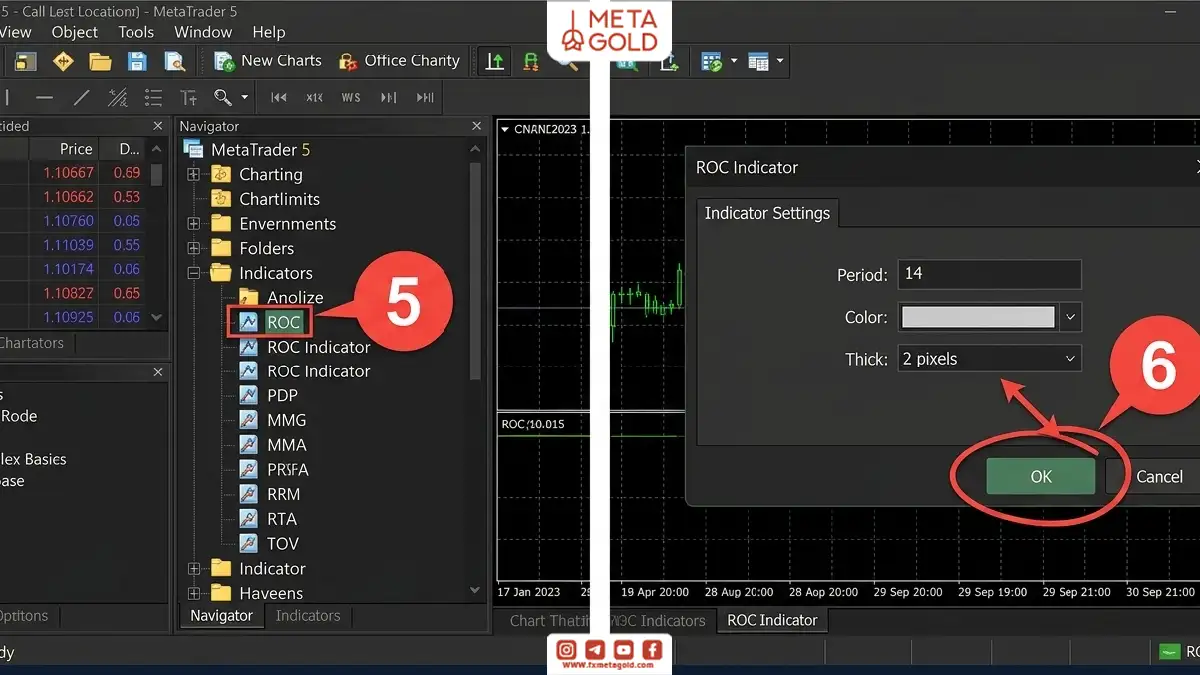Open dropdown arrow beside the grid icon
Viewport: 1200px width, 675px height.
coord(733,62)
